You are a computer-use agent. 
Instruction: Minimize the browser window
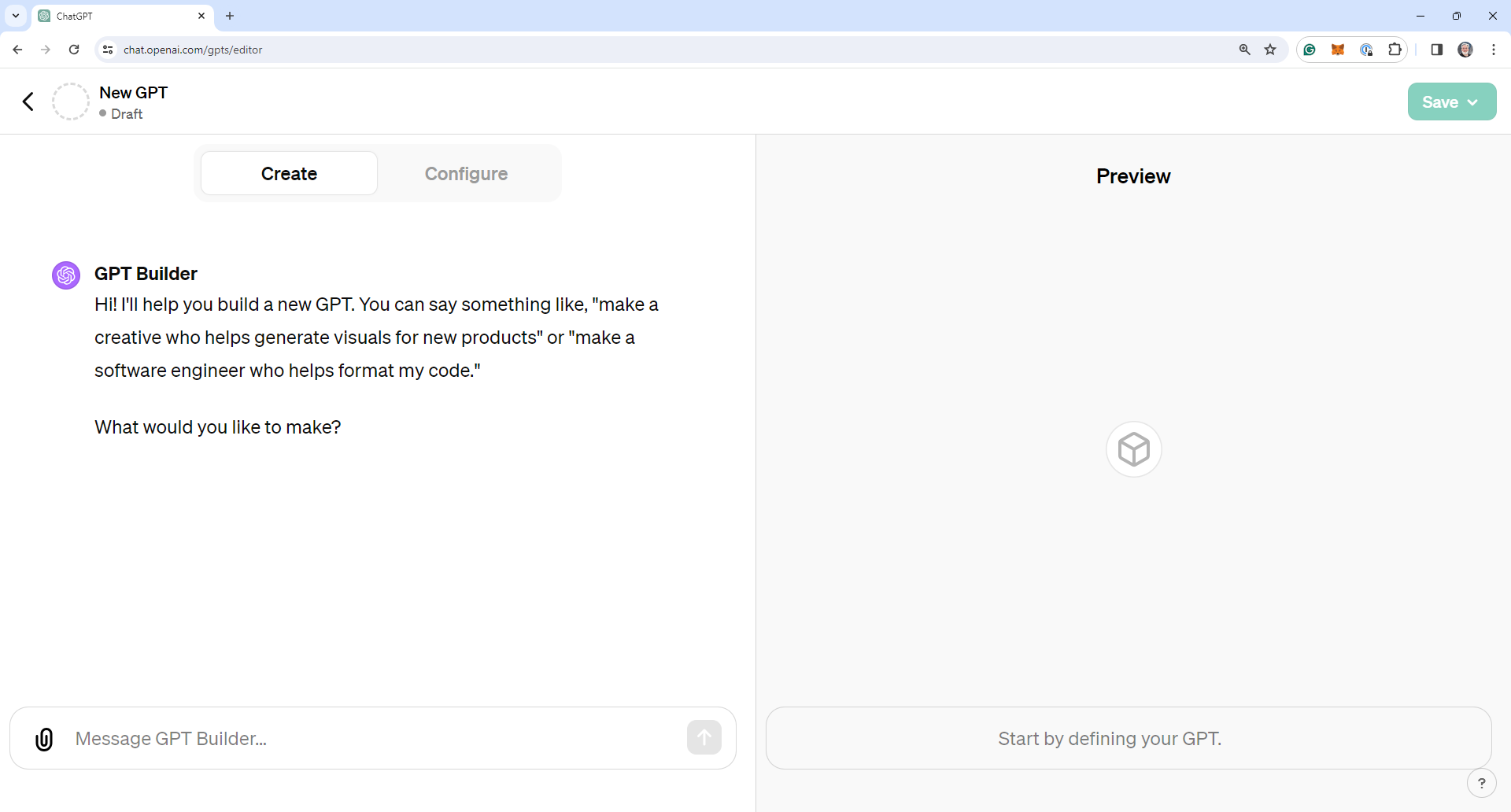(1420, 16)
